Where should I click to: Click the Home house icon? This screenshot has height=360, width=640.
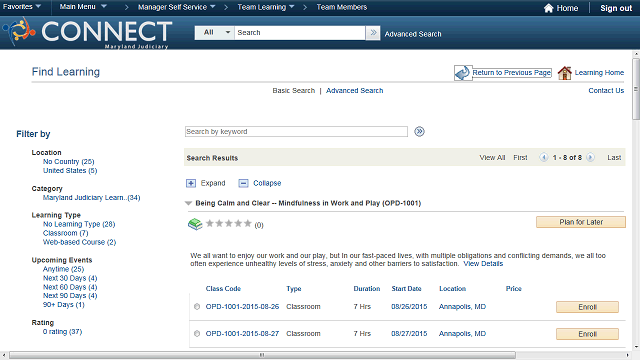pyautogui.click(x=548, y=8)
